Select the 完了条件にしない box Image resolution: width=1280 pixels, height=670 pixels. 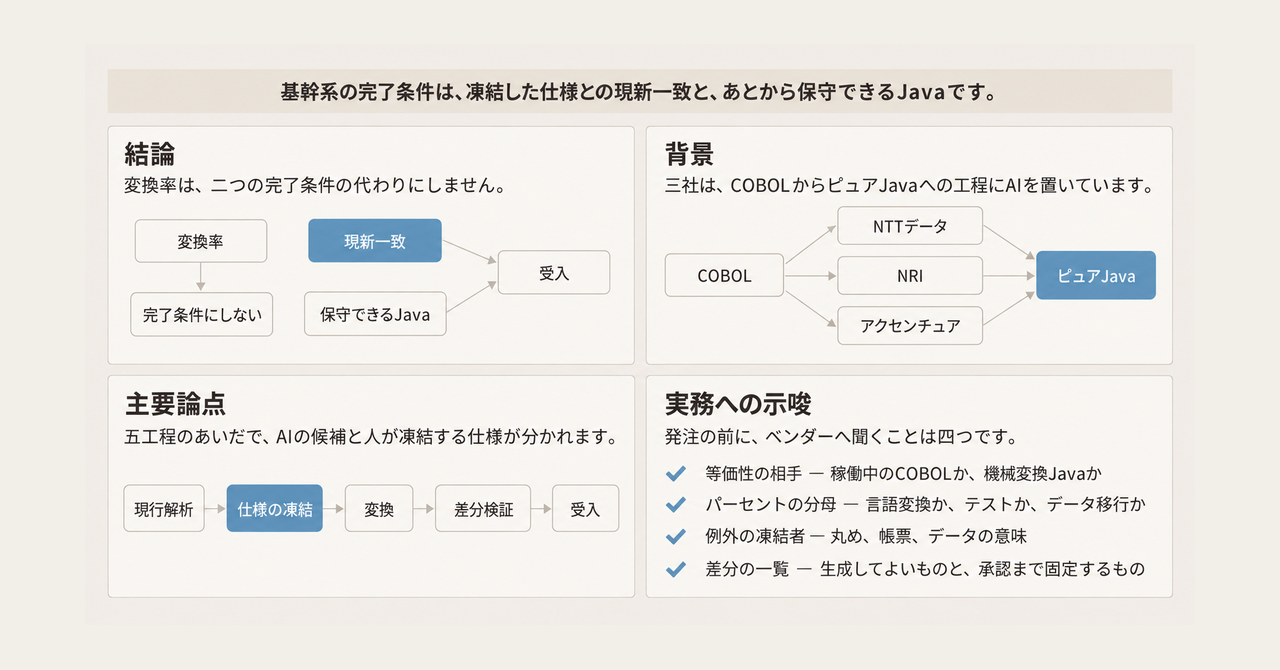(202, 314)
